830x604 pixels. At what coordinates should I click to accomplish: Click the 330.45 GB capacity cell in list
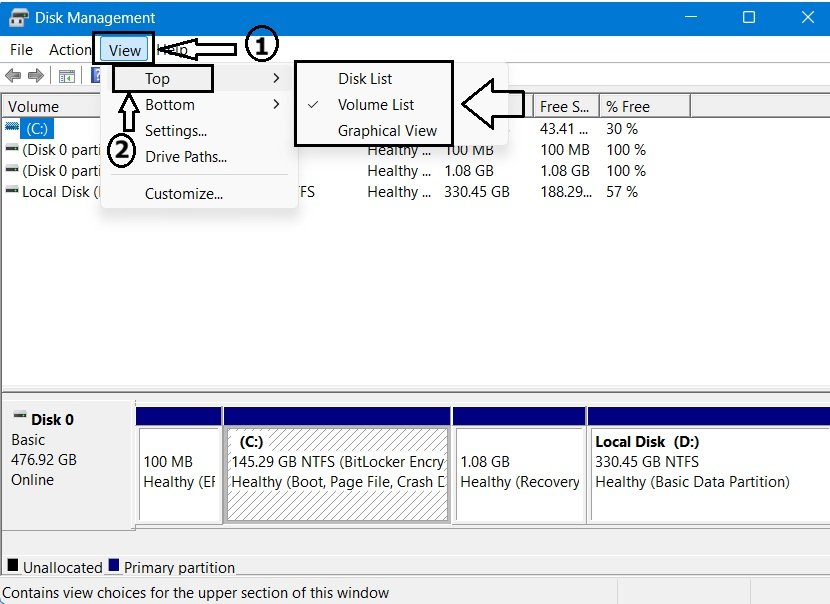click(476, 192)
